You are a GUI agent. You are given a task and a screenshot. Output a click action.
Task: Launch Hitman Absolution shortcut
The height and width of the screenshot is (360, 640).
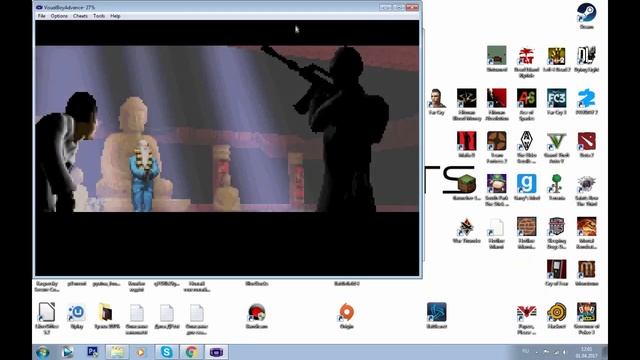click(497, 104)
